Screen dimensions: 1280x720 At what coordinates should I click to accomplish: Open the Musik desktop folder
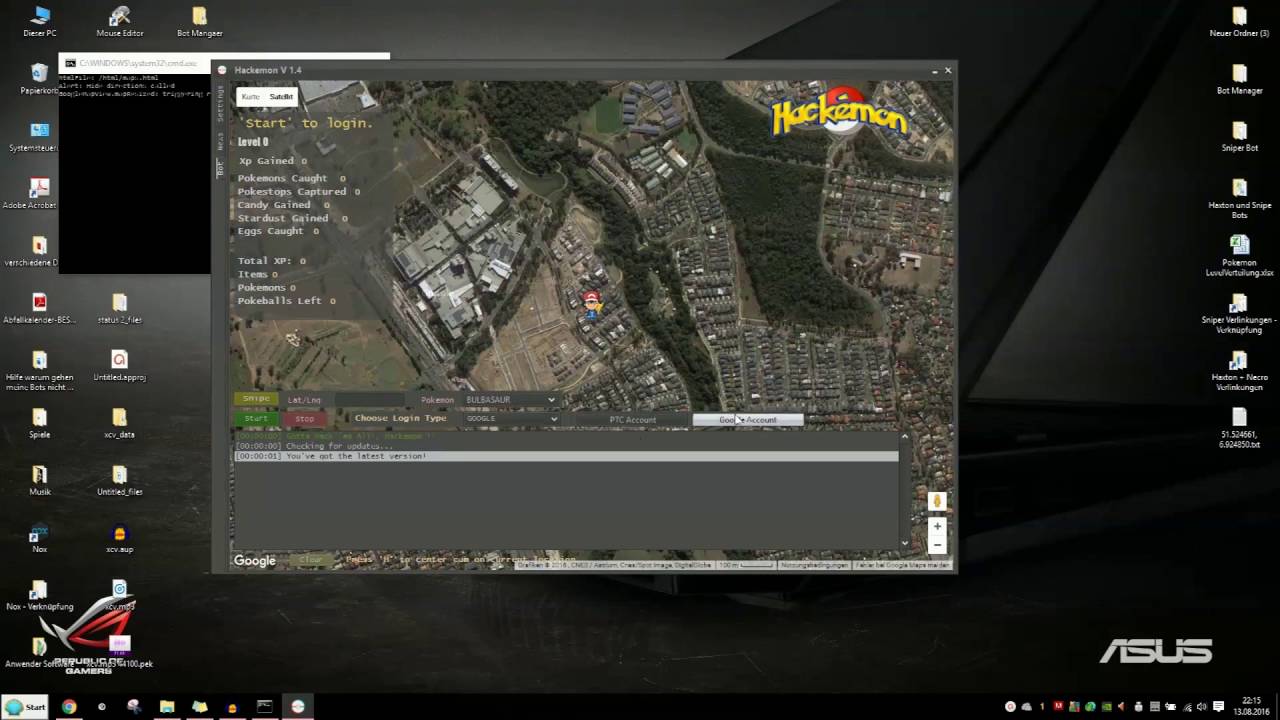pos(40,480)
